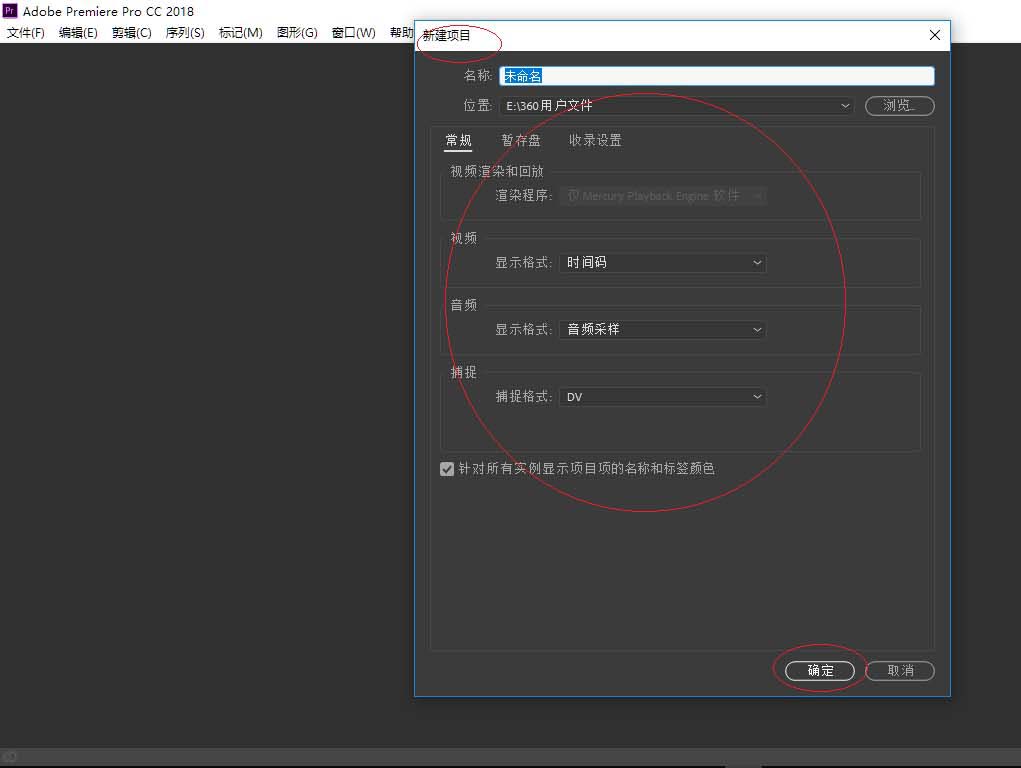Switch to the 暂存盘 tab
This screenshot has height=768, width=1021.
[x=520, y=141]
